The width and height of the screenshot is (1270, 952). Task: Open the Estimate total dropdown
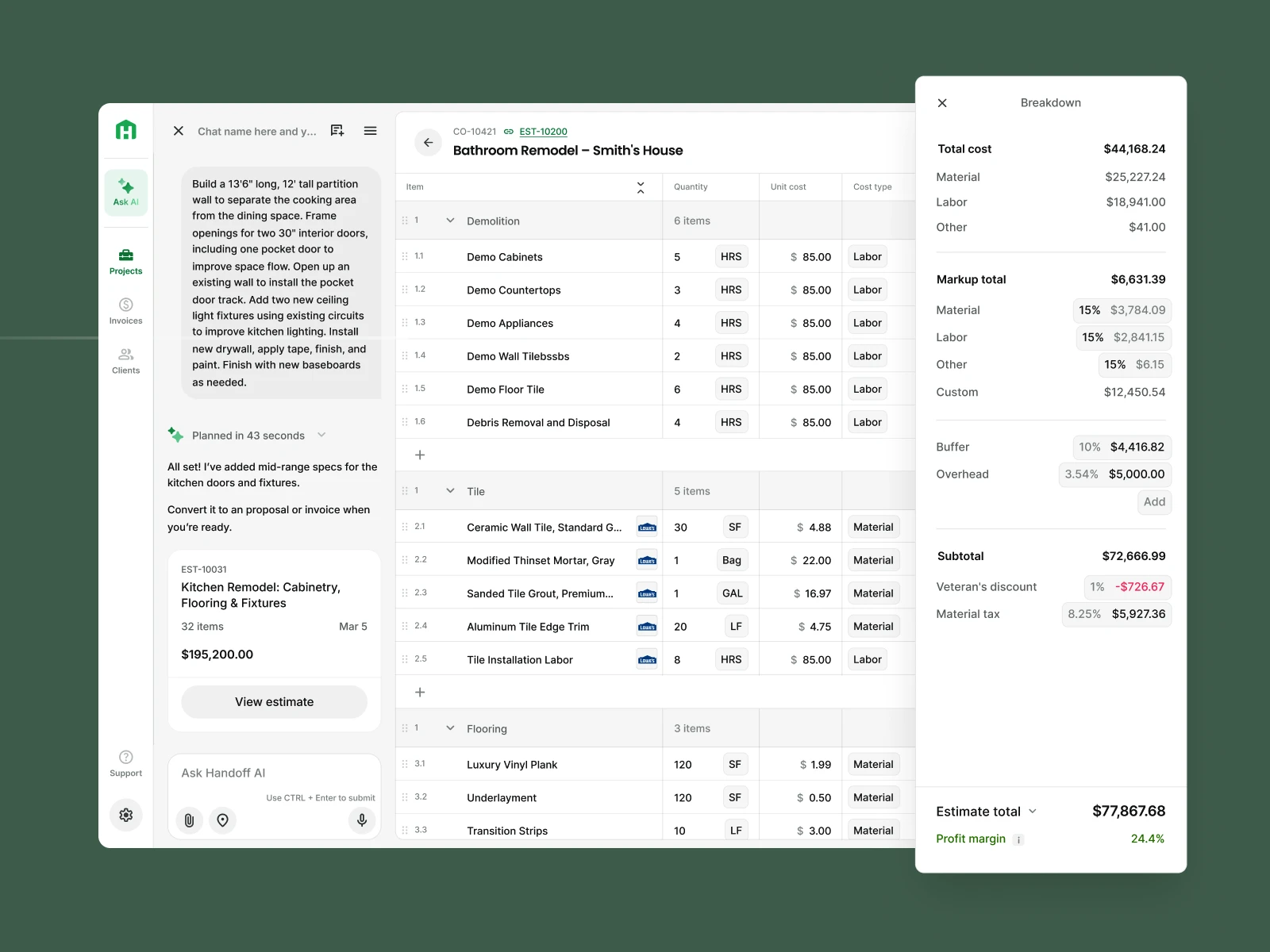1033,811
